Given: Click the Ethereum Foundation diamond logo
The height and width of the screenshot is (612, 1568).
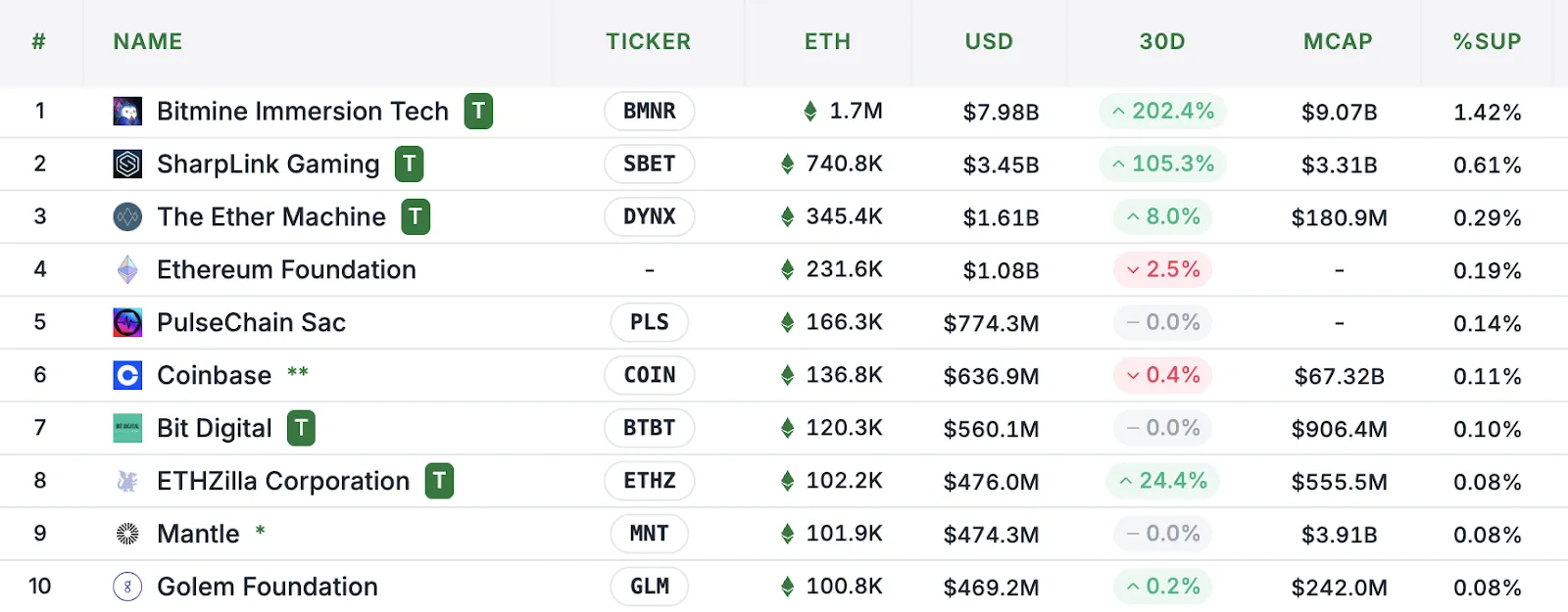Looking at the screenshot, I should pyautogui.click(x=126, y=269).
